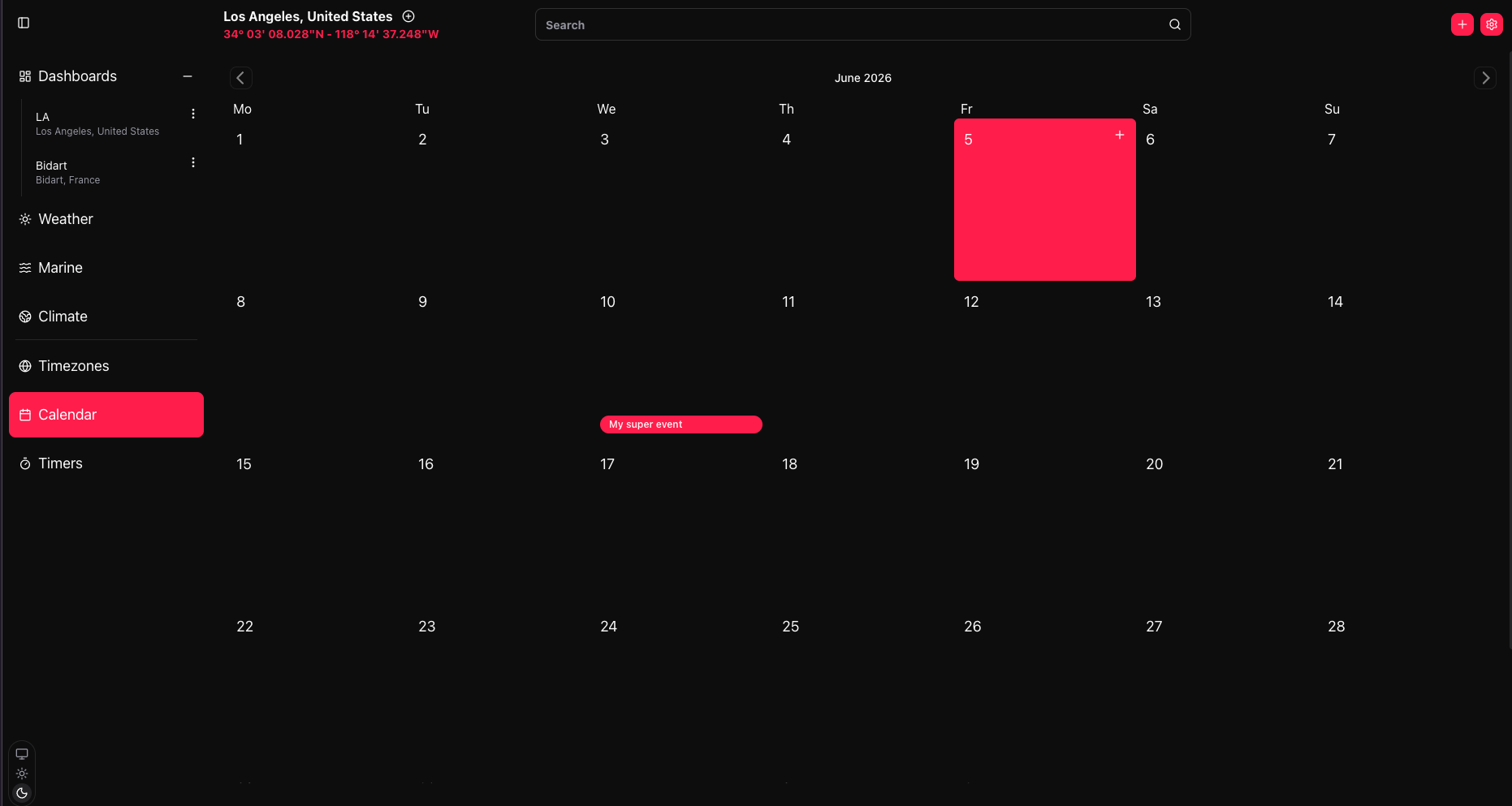Select June 6 in calendar
Image resolution: width=1512 pixels, height=806 pixels.
pos(1227,200)
